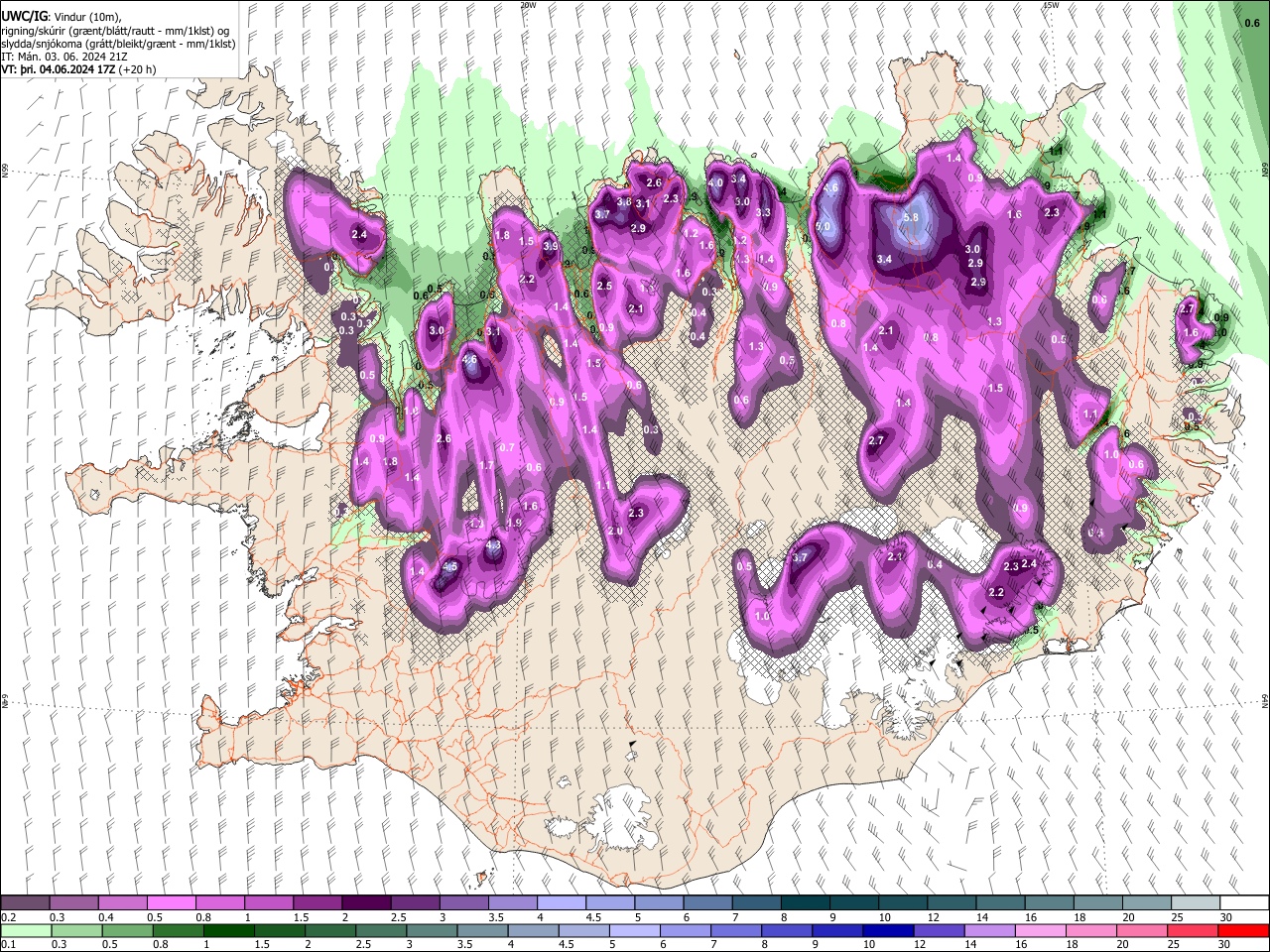This screenshot has width=1270, height=952.
Task: Click the '3.9' value label on the map
Action: pos(550,246)
